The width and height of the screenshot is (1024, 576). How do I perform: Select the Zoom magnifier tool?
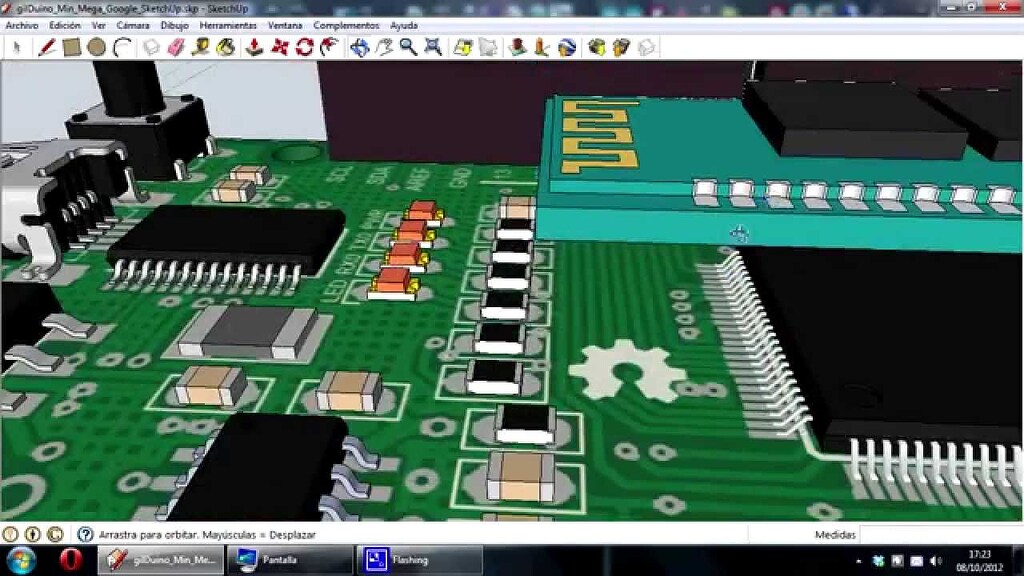pyautogui.click(x=407, y=45)
